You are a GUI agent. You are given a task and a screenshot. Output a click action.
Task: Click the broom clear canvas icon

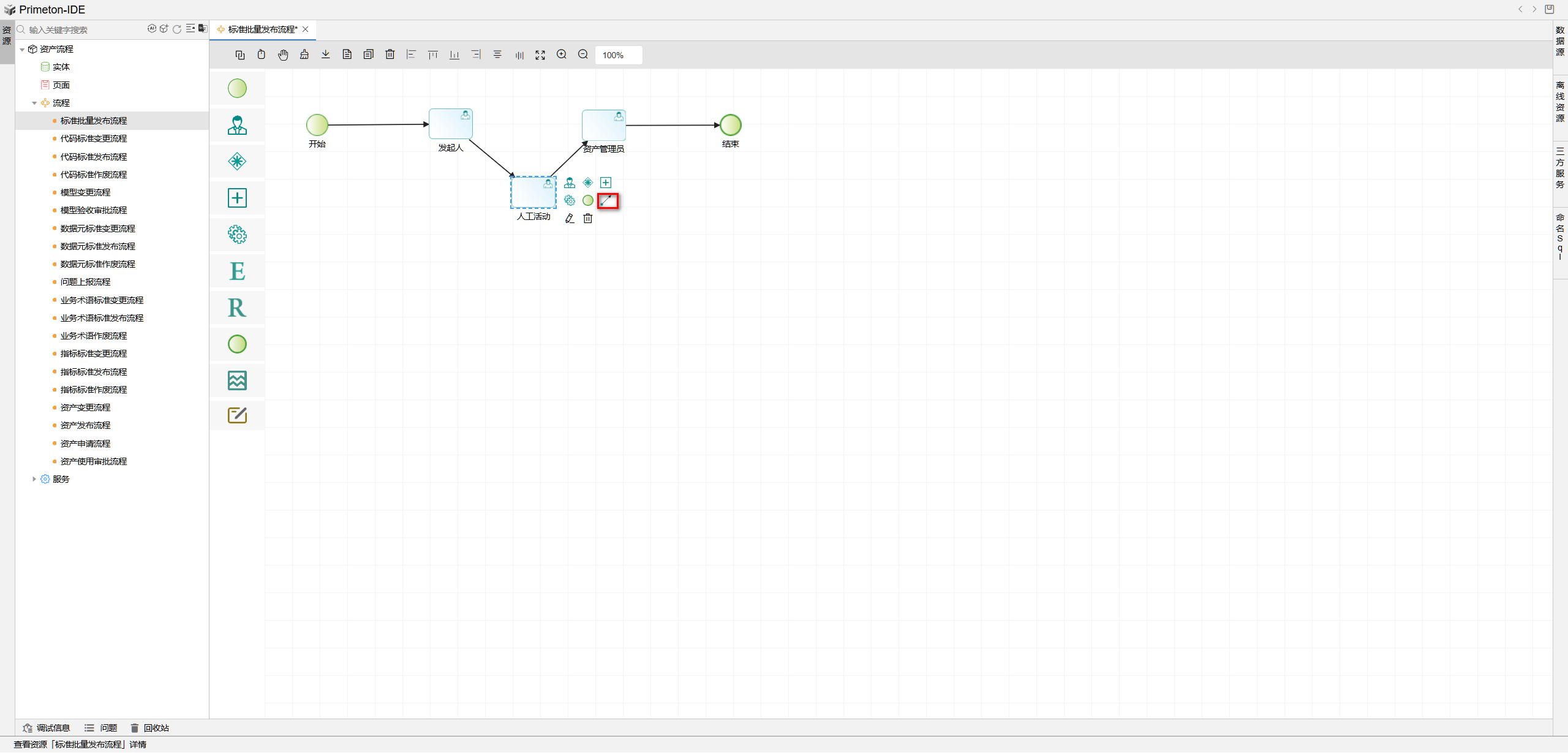304,55
